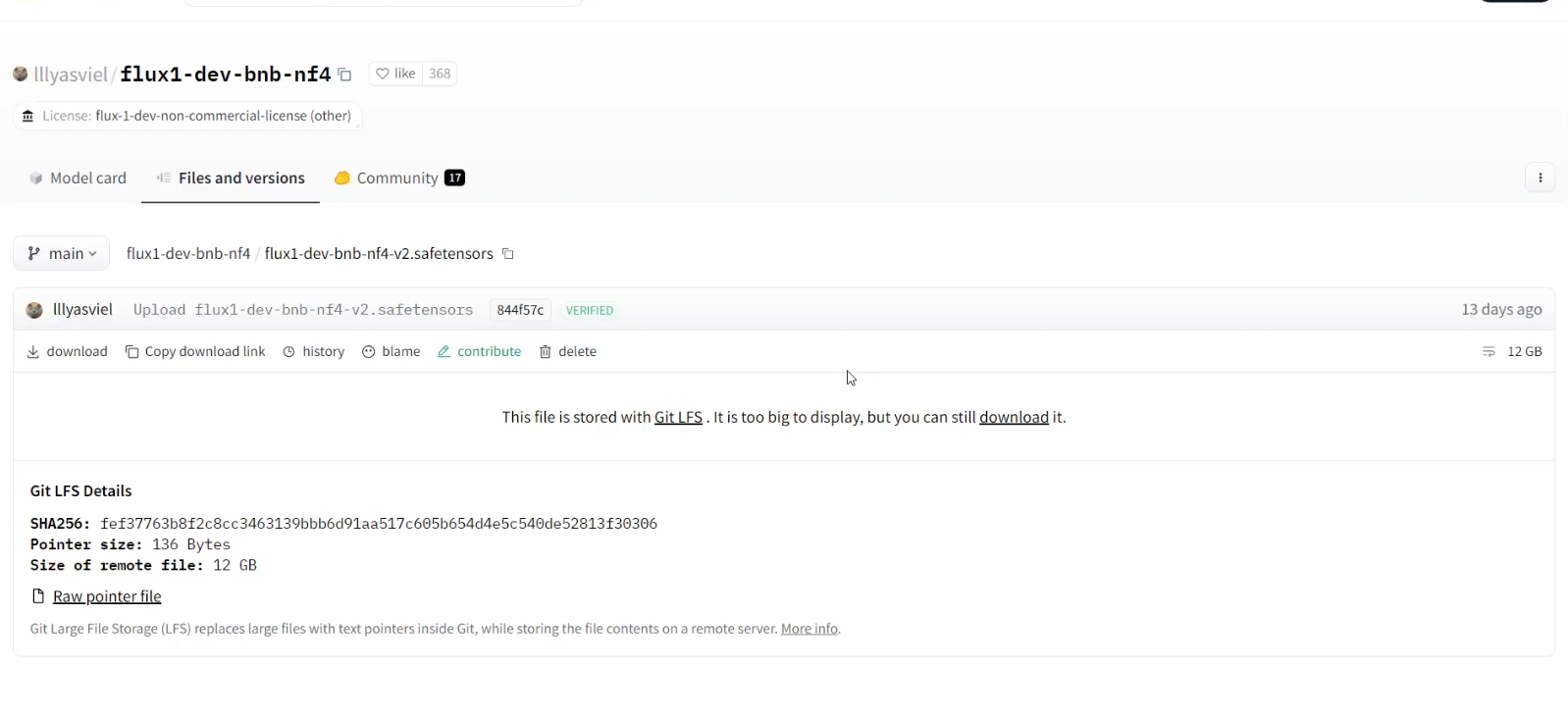Click the Git LFS Details heading

point(80,490)
